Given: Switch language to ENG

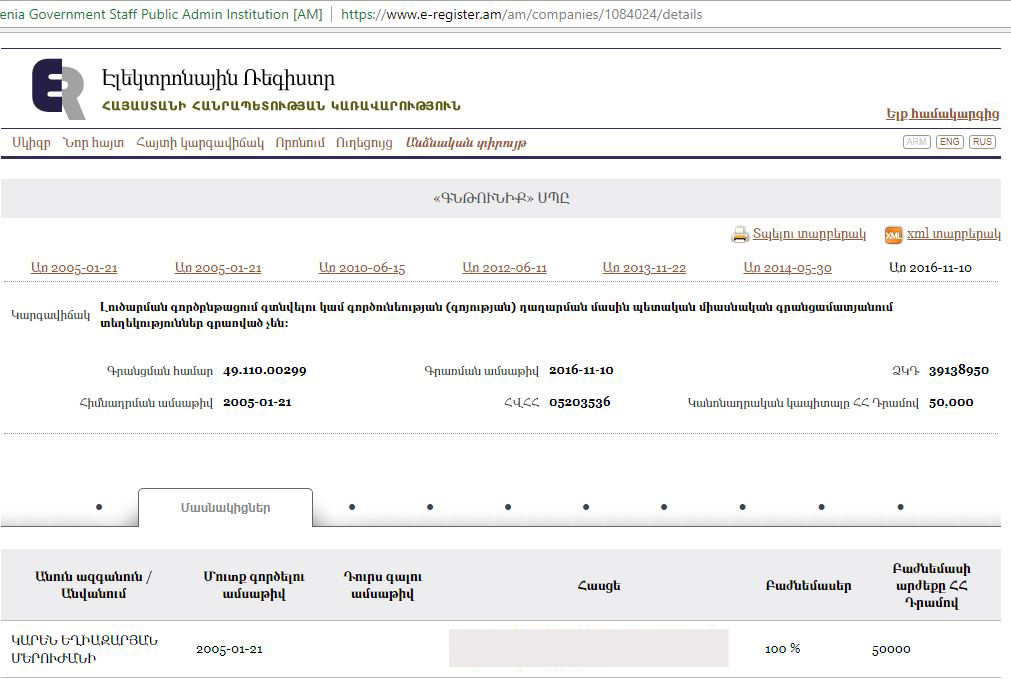Looking at the screenshot, I should (x=950, y=142).
